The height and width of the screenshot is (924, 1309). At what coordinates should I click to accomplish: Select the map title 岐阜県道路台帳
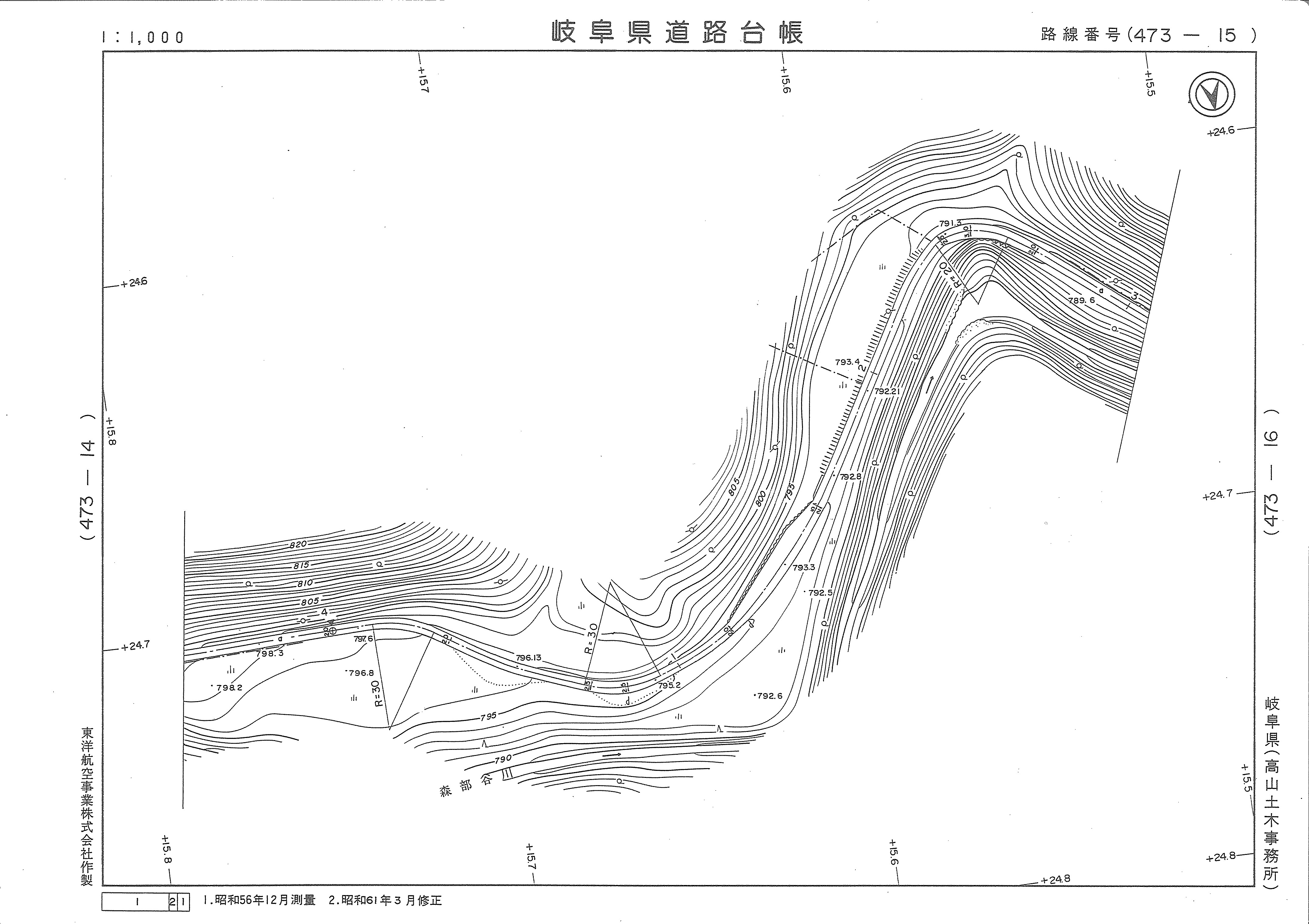(x=677, y=33)
